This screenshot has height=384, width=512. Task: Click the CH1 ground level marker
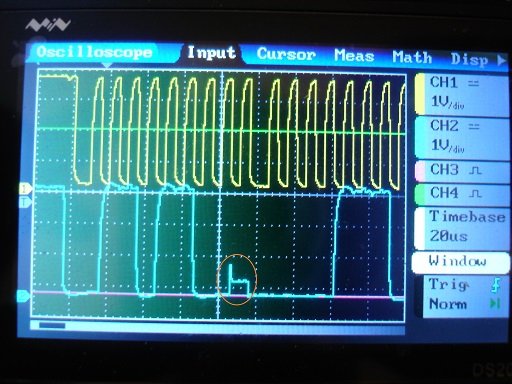point(25,189)
